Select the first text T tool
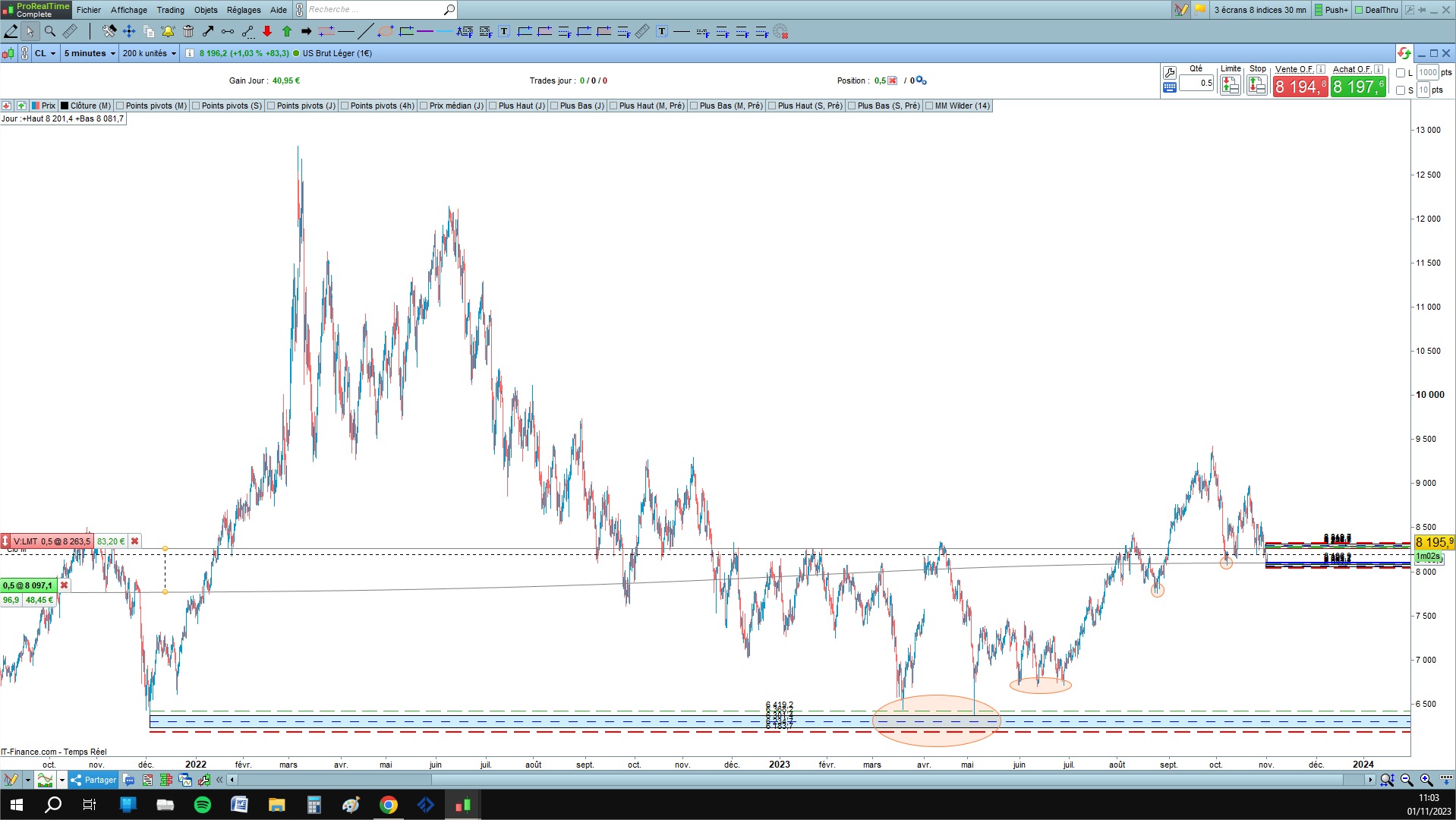The width and height of the screenshot is (1456, 820). coord(504,31)
